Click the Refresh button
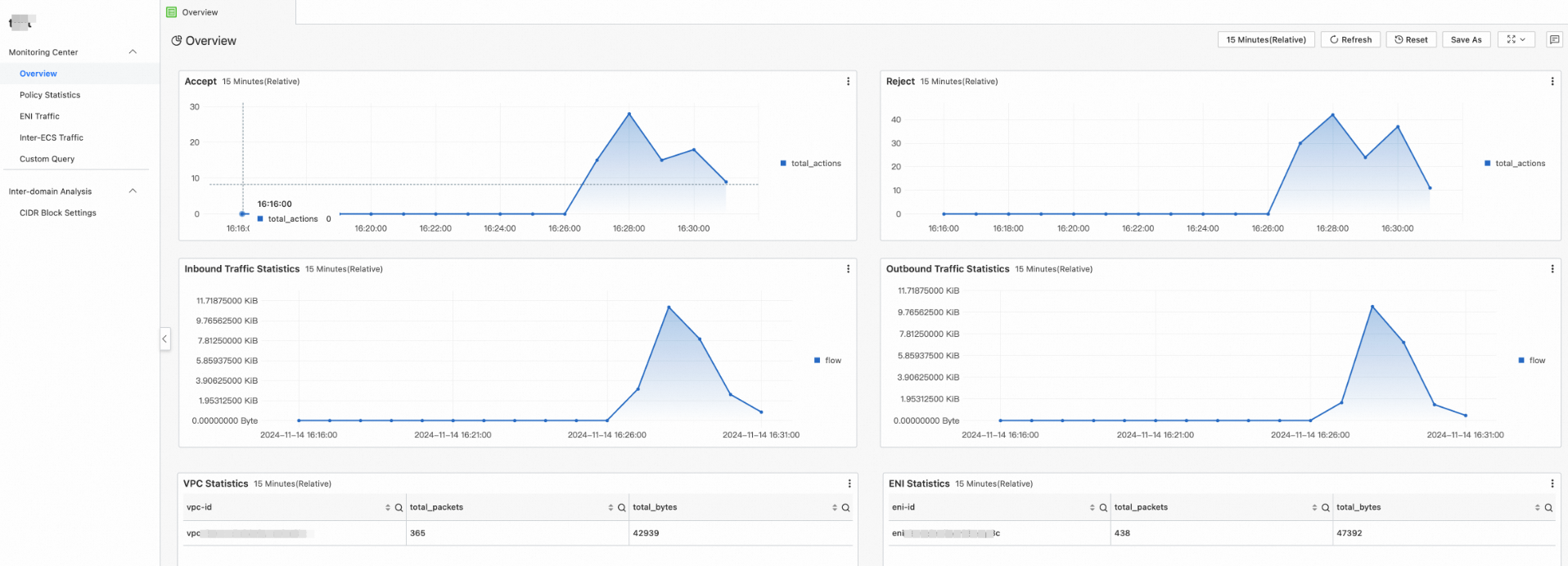Screen dimensions: 1568x566 pos(1350,39)
